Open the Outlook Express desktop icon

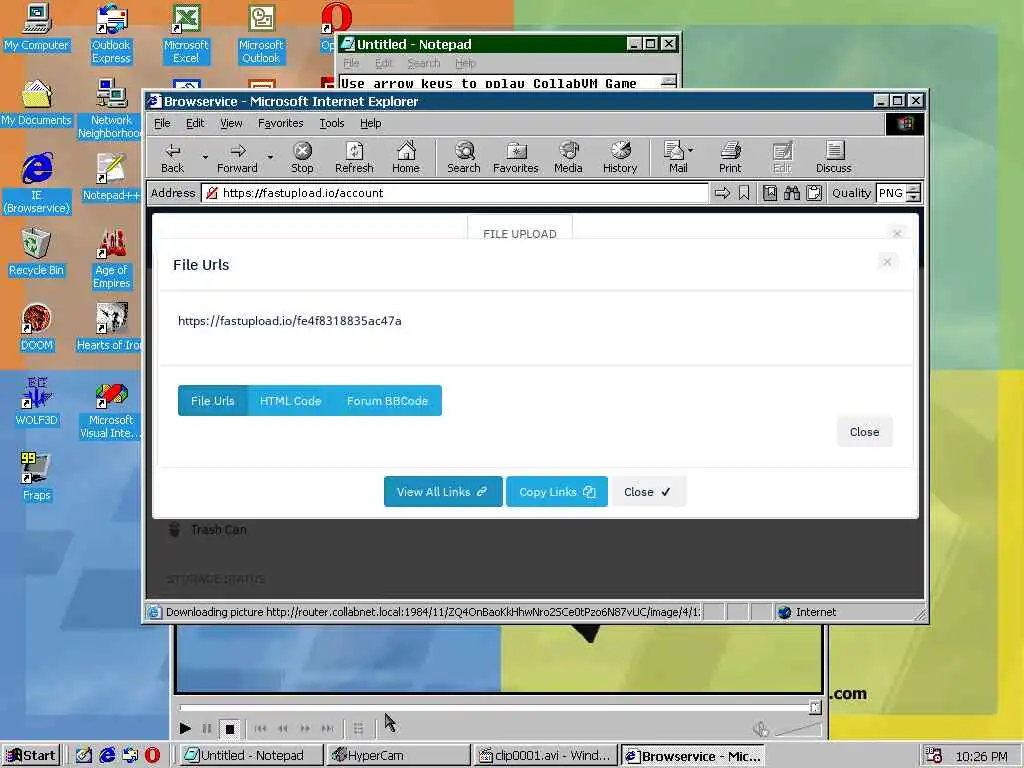pos(111,34)
